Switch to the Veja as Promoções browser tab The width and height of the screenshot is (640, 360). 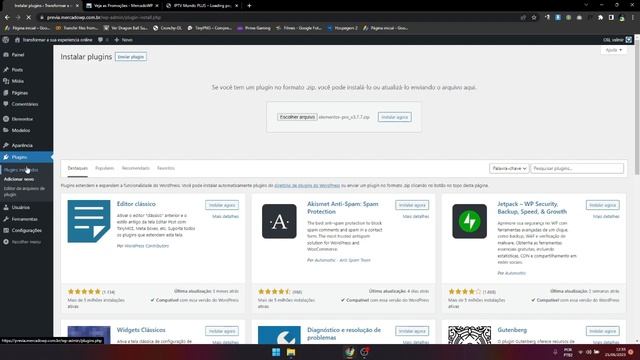[122, 6]
